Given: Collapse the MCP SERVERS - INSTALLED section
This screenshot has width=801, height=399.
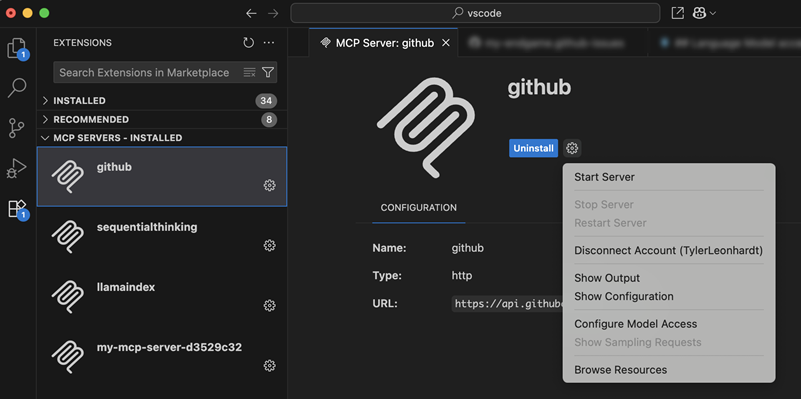Looking at the screenshot, I should [162, 138].
